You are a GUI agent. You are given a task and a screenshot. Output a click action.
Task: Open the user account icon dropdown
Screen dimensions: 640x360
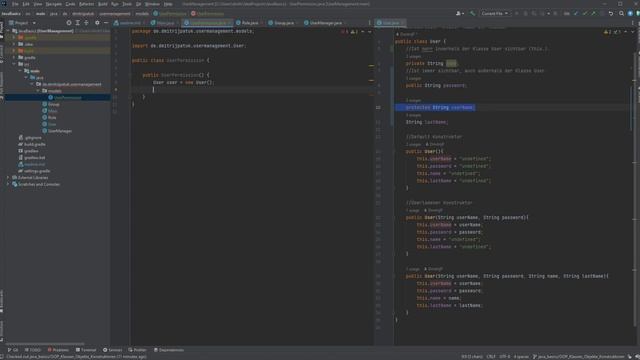point(460,13)
